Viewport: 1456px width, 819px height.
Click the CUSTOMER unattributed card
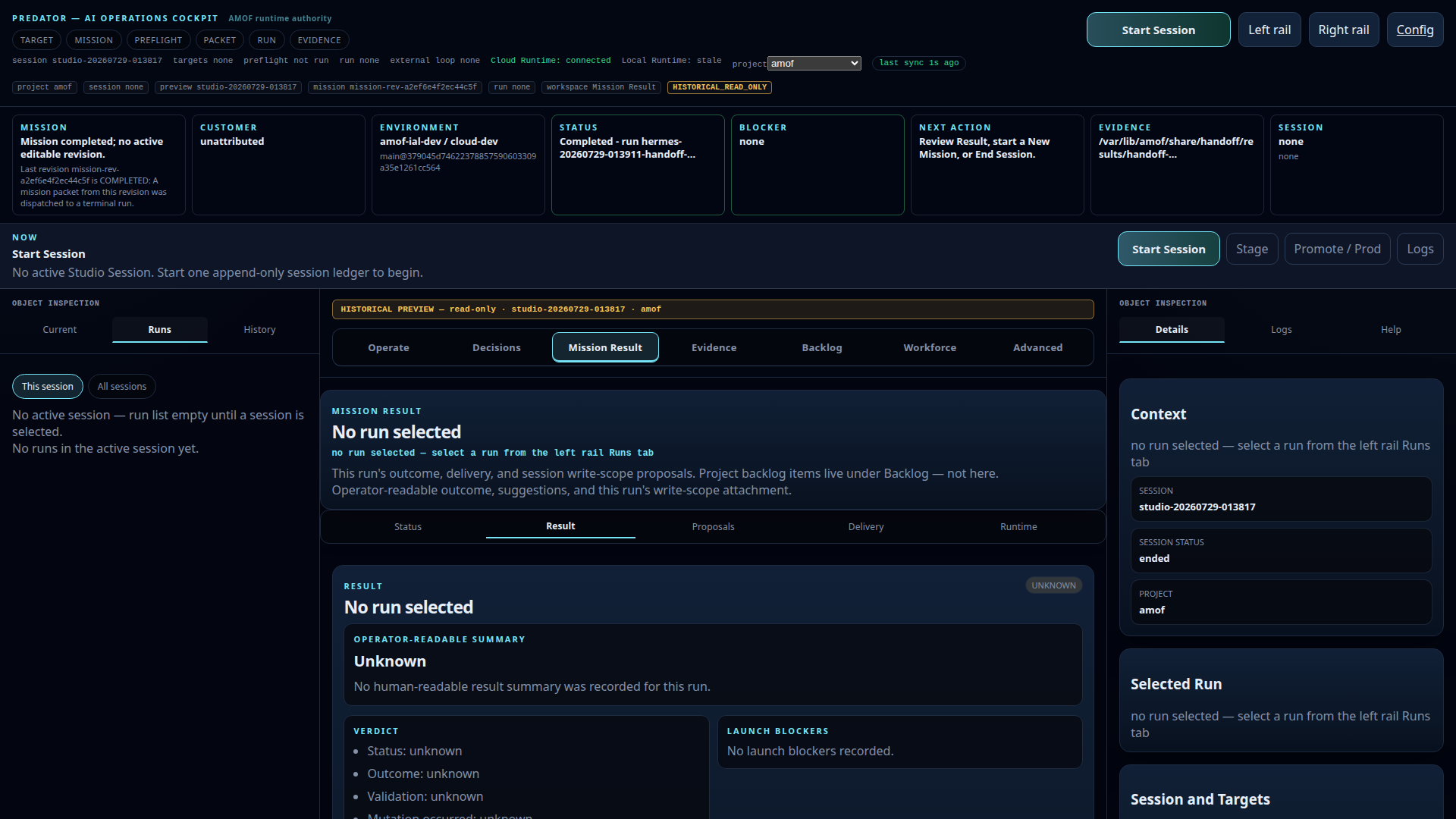click(x=278, y=165)
